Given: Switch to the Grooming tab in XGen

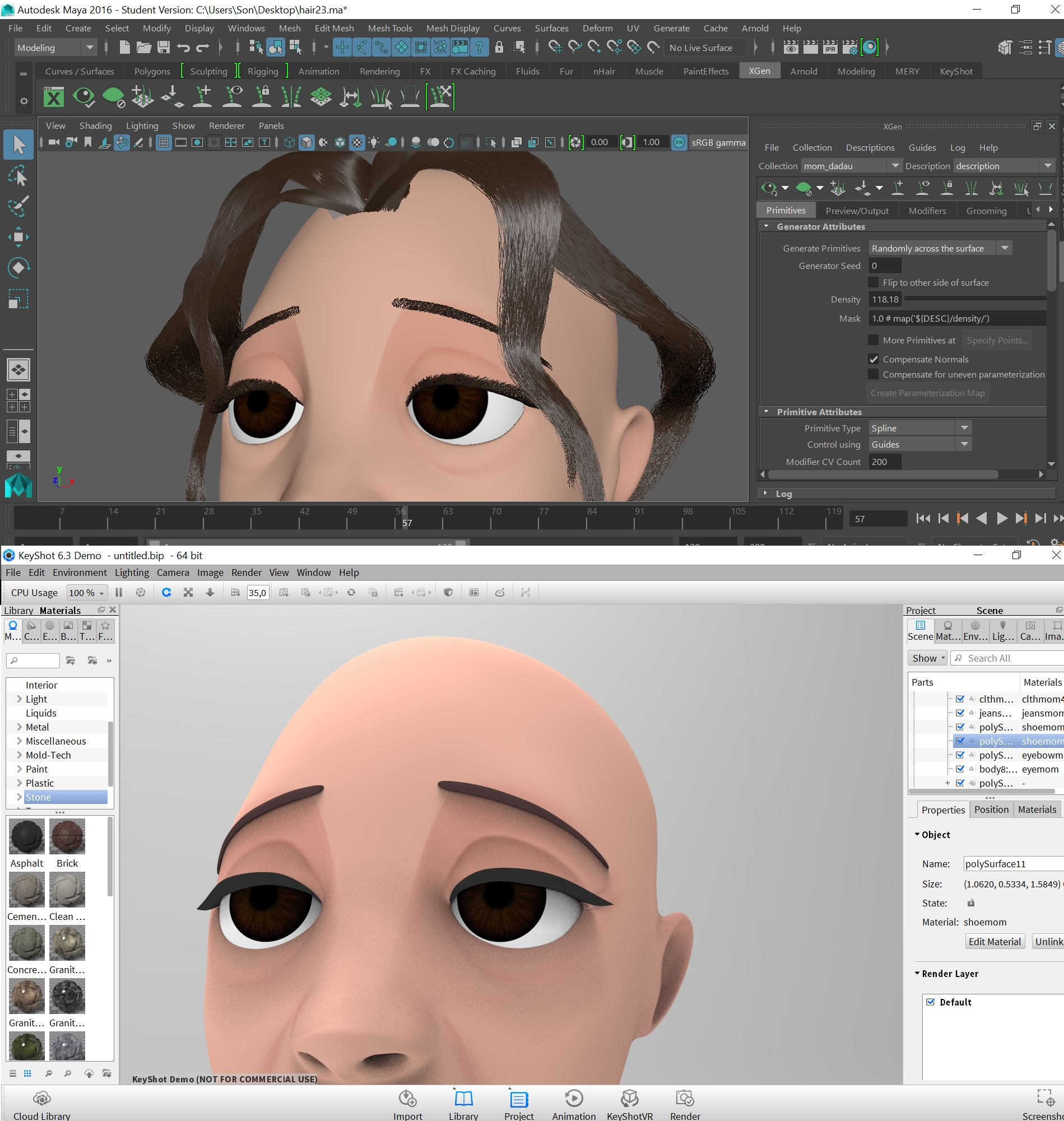Looking at the screenshot, I should [x=987, y=211].
